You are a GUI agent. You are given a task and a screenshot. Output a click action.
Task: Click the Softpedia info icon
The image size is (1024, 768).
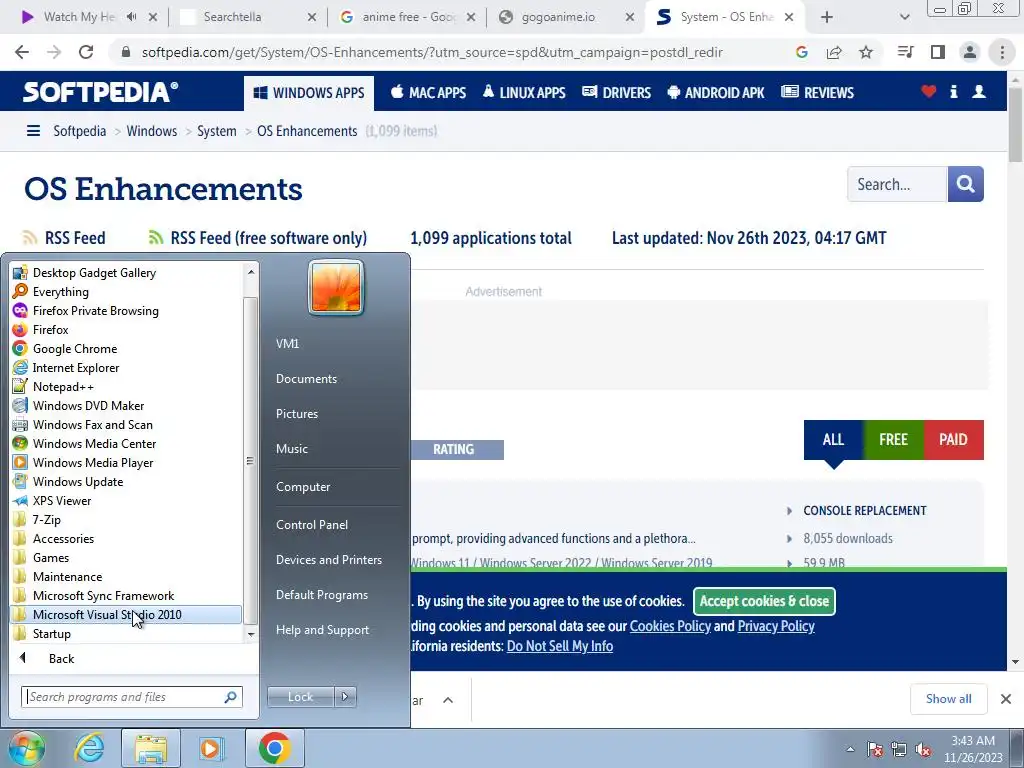pyautogui.click(x=954, y=92)
